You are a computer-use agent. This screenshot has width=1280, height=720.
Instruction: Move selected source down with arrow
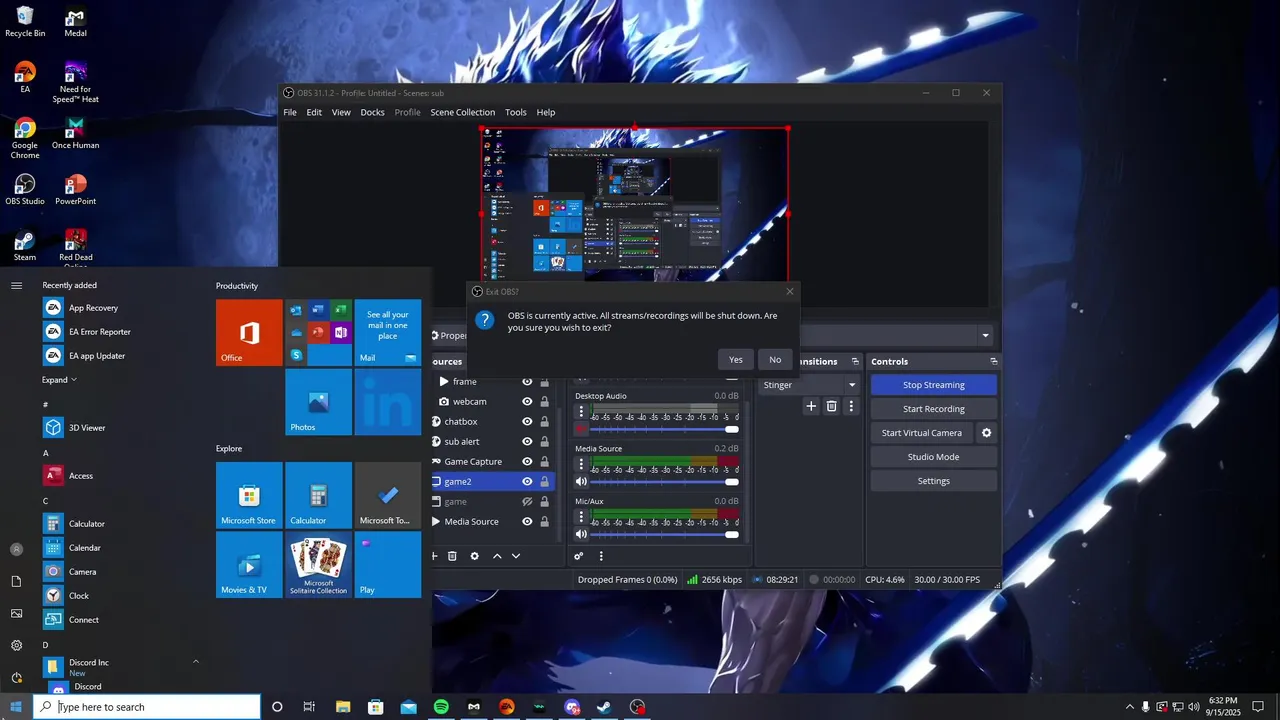click(x=516, y=556)
